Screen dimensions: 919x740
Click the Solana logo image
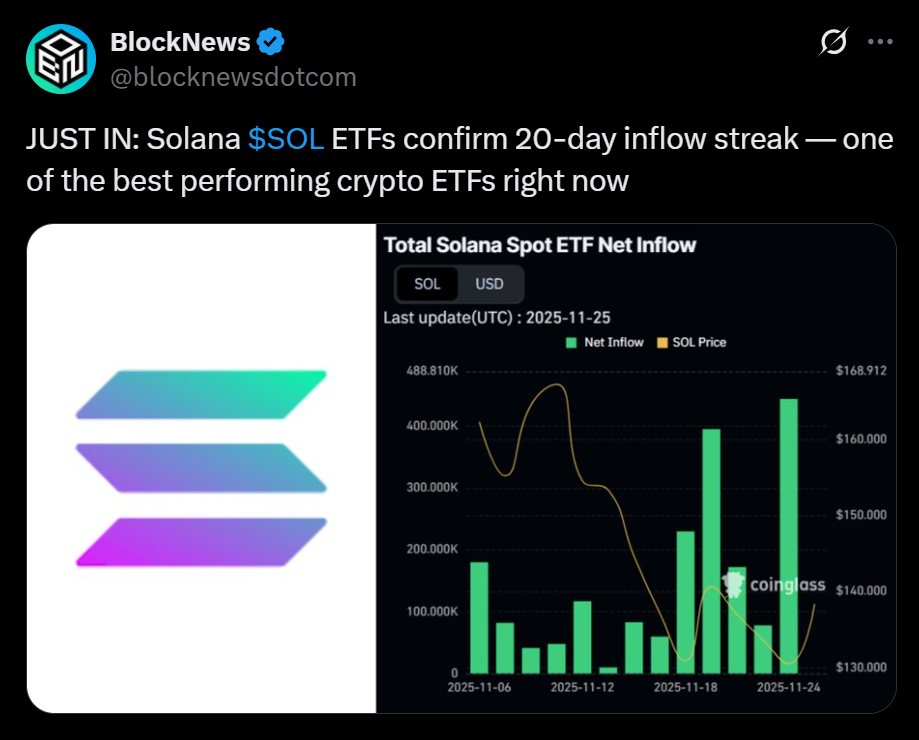[x=201, y=468]
